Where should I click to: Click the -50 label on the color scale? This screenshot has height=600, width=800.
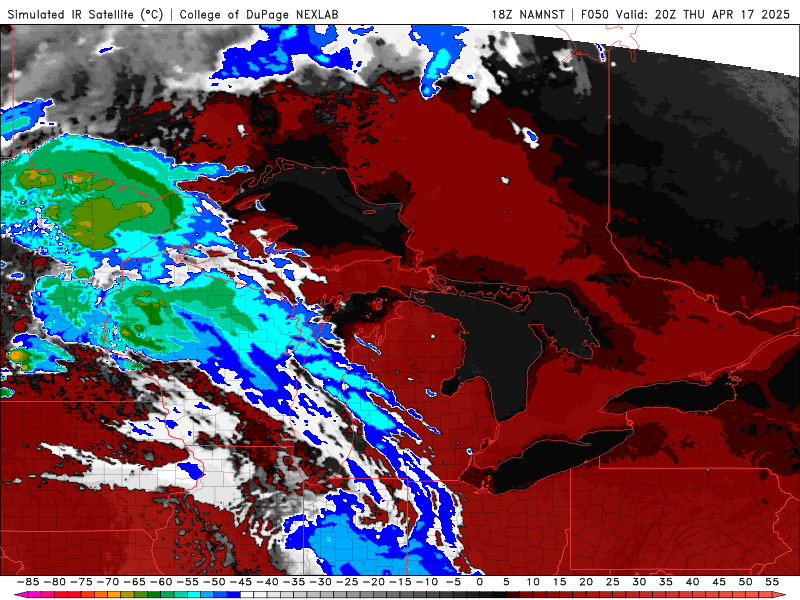(x=214, y=582)
